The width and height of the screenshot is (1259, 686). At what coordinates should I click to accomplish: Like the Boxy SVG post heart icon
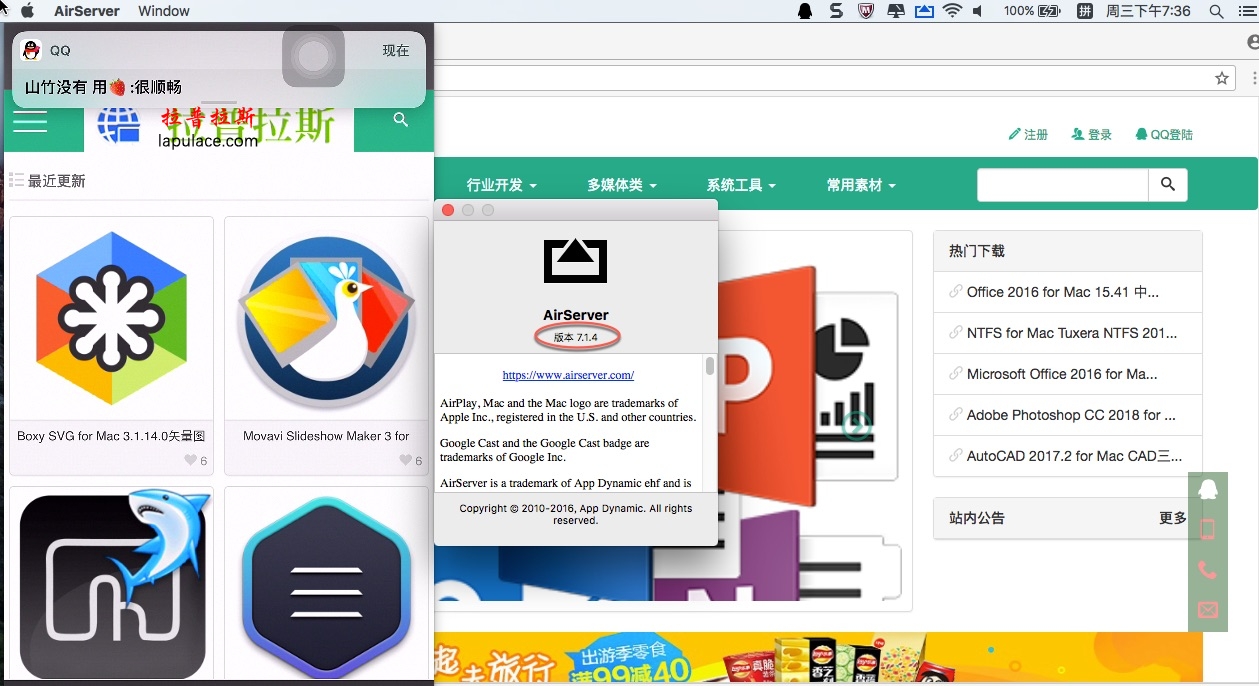tap(190, 460)
